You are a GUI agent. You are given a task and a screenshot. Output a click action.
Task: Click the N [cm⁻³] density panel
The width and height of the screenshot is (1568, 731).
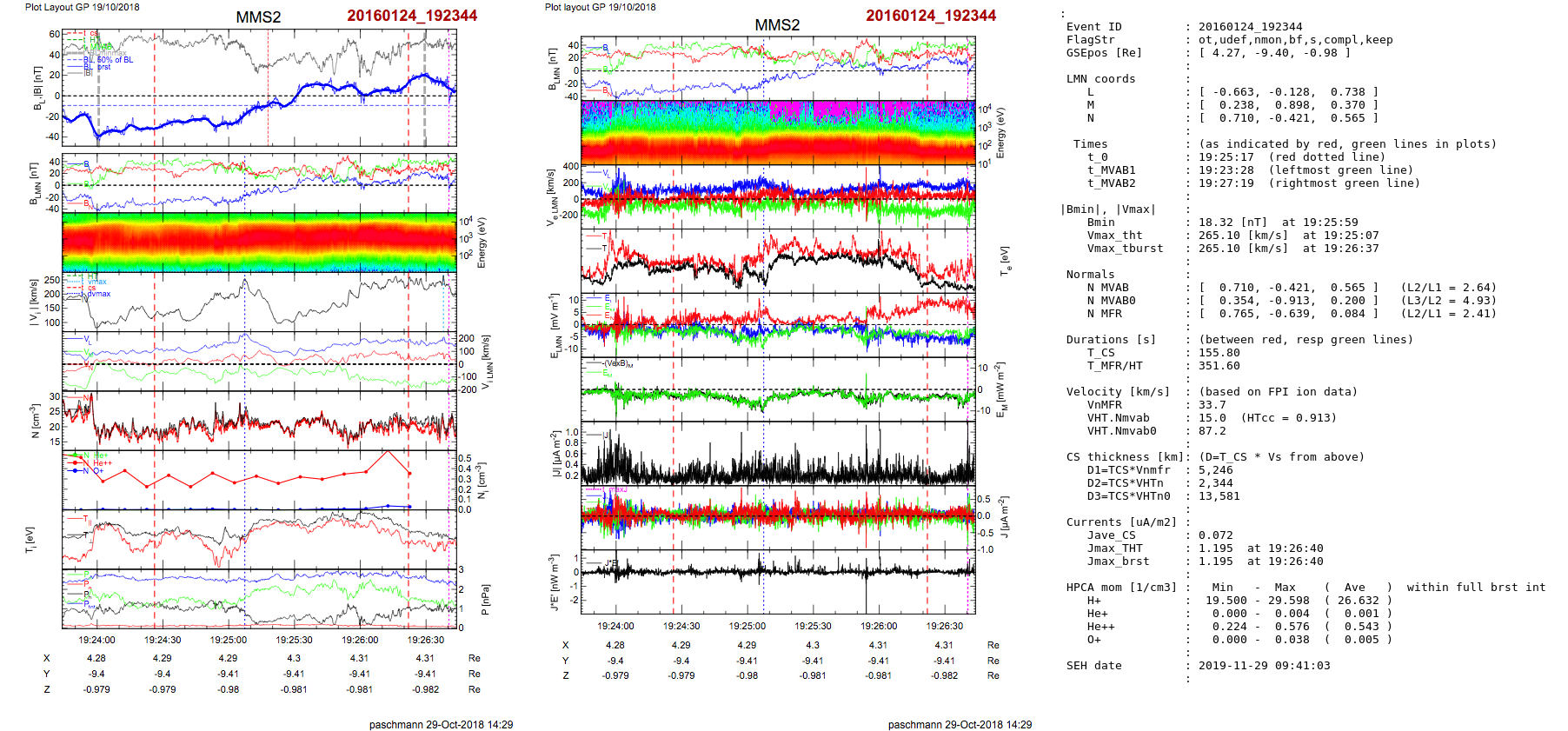(x=258, y=420)
